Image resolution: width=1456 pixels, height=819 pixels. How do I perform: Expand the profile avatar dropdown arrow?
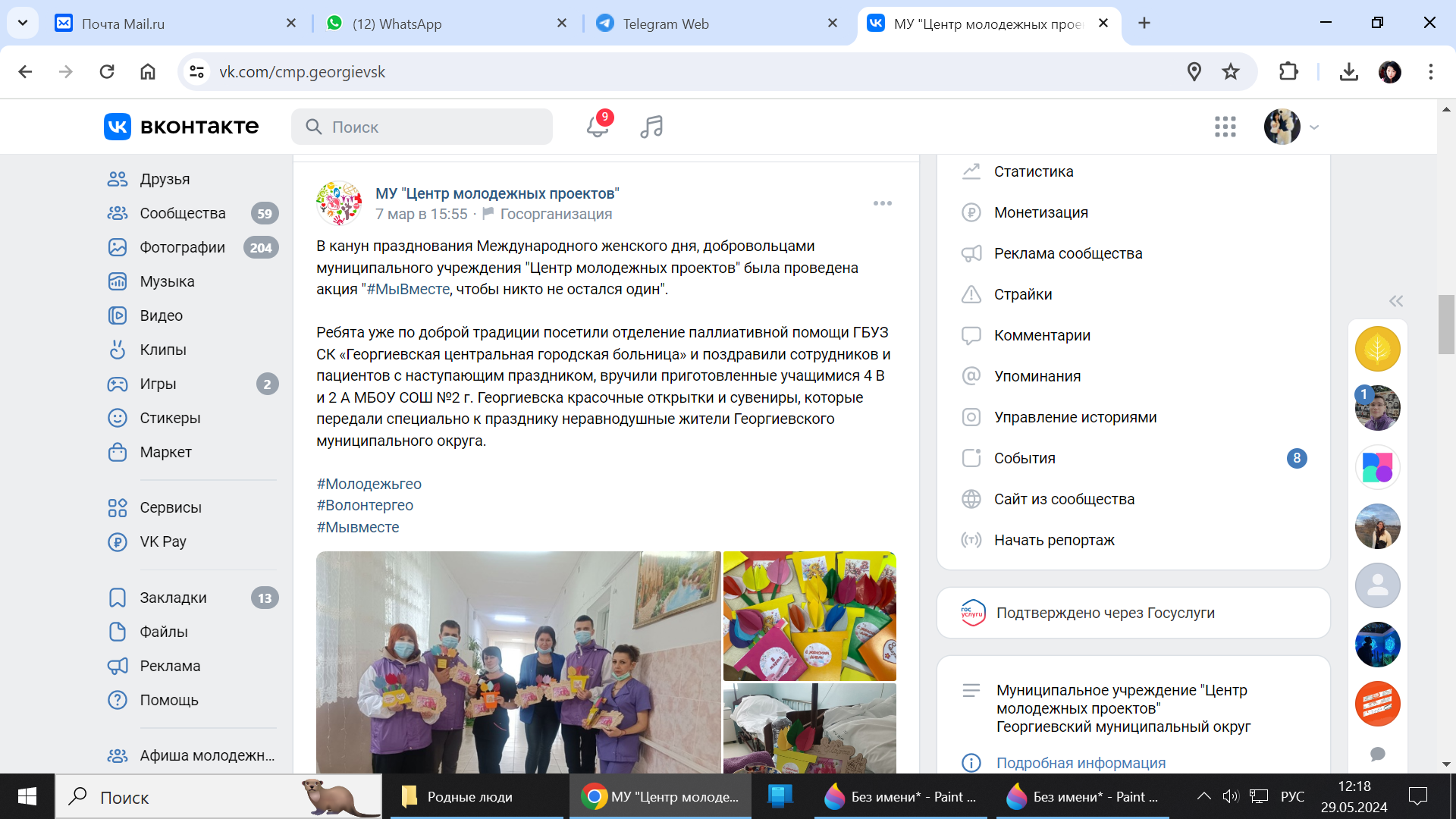click(1314, 127)
